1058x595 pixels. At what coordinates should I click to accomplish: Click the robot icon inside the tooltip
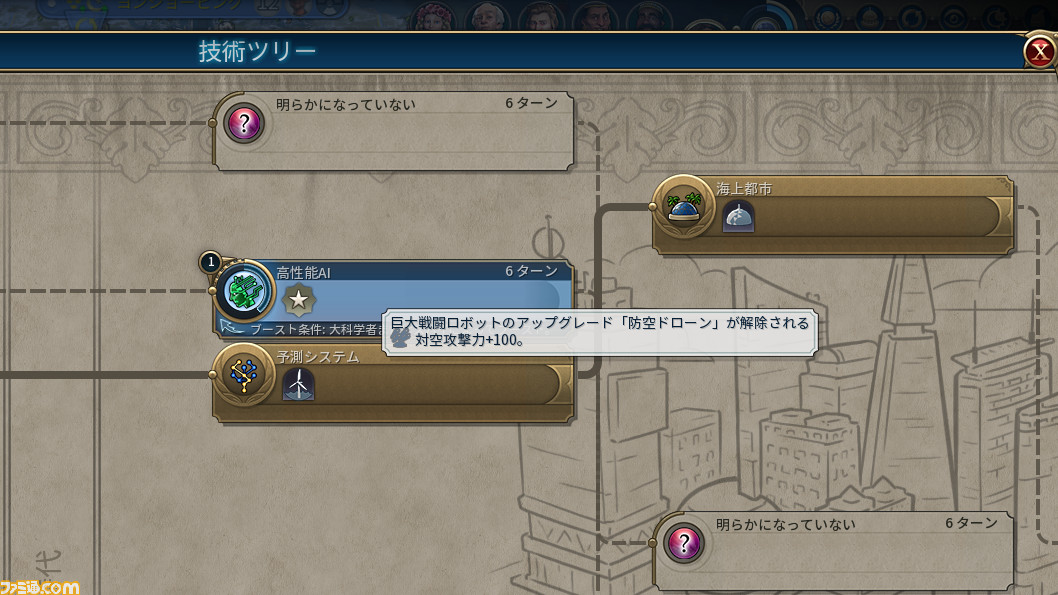click(400, 337)
